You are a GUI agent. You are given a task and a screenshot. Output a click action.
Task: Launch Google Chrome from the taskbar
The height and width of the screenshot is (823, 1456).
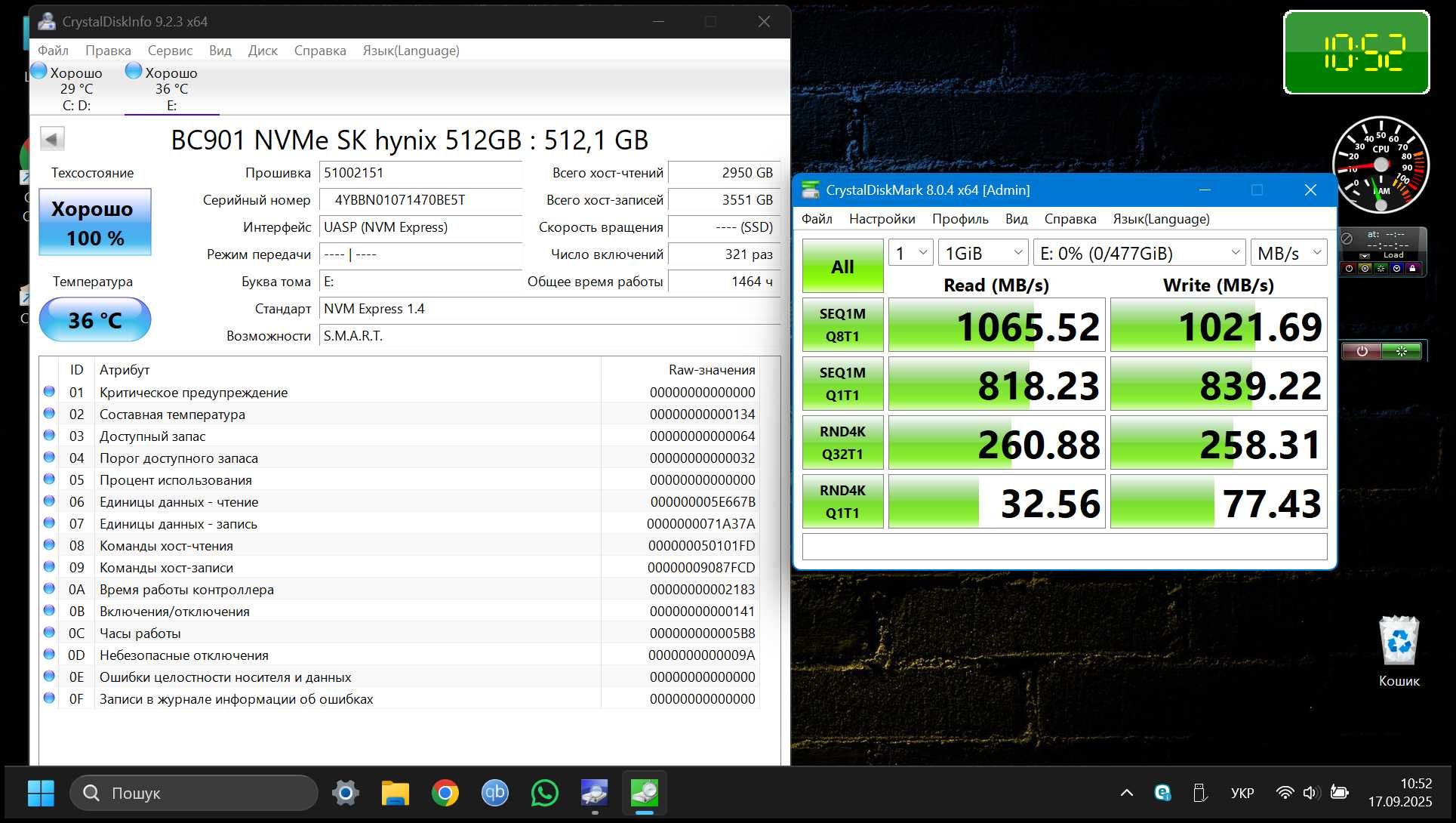(x=445, y=793)
